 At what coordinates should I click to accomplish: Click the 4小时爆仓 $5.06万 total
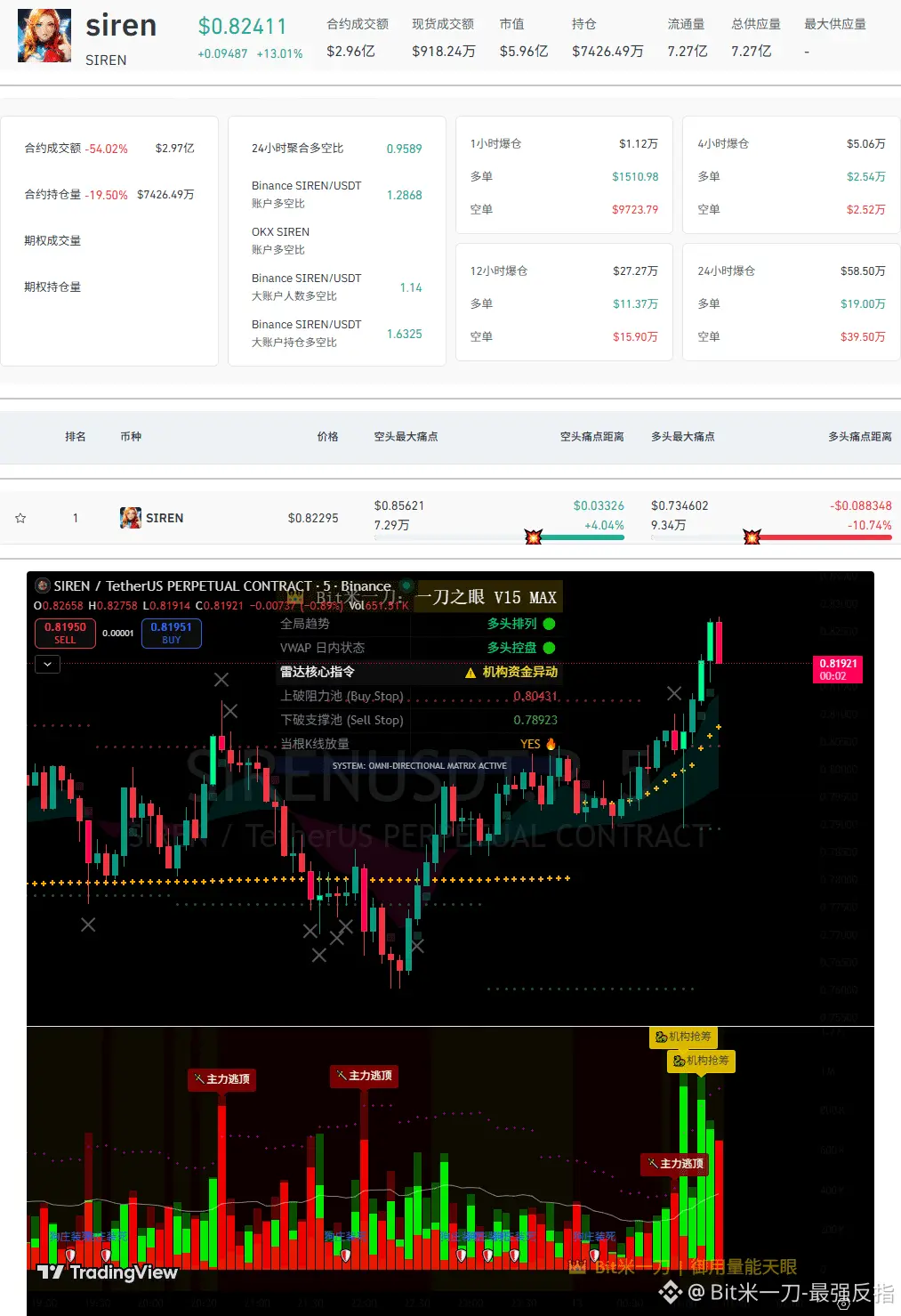(x=866, y=143)
